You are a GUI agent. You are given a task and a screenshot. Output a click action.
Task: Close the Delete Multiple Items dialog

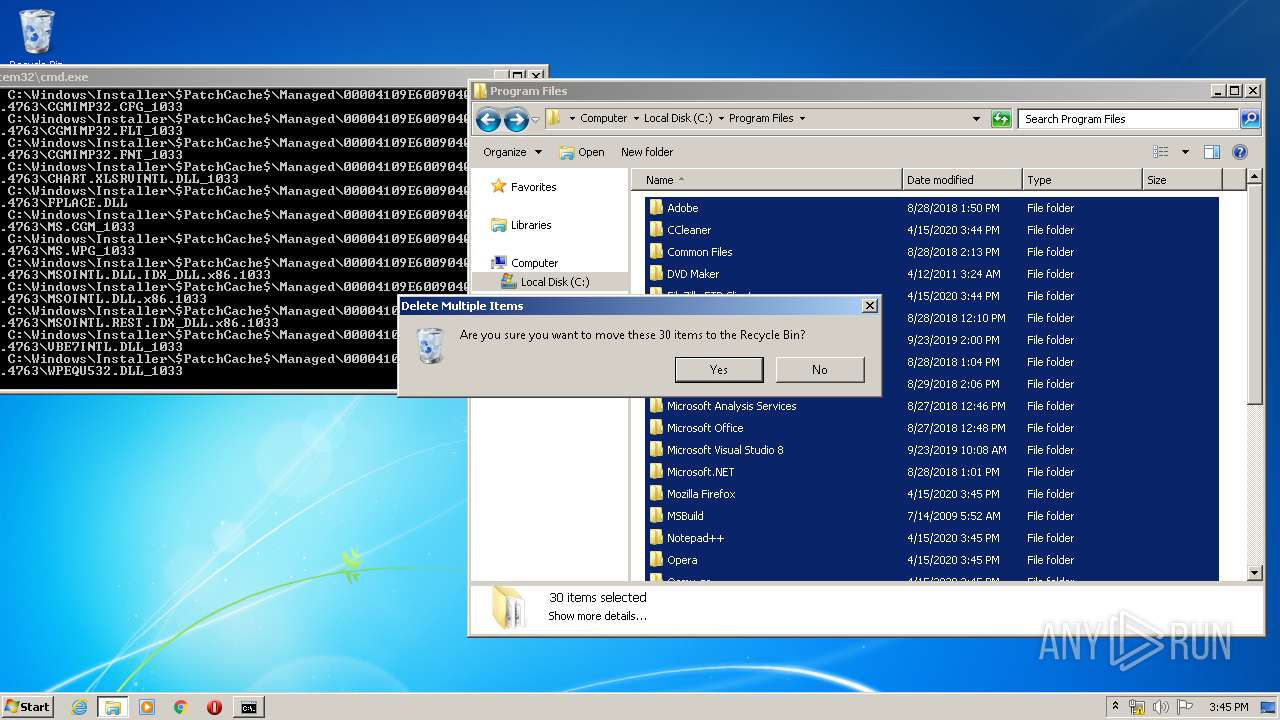point(869,306)
